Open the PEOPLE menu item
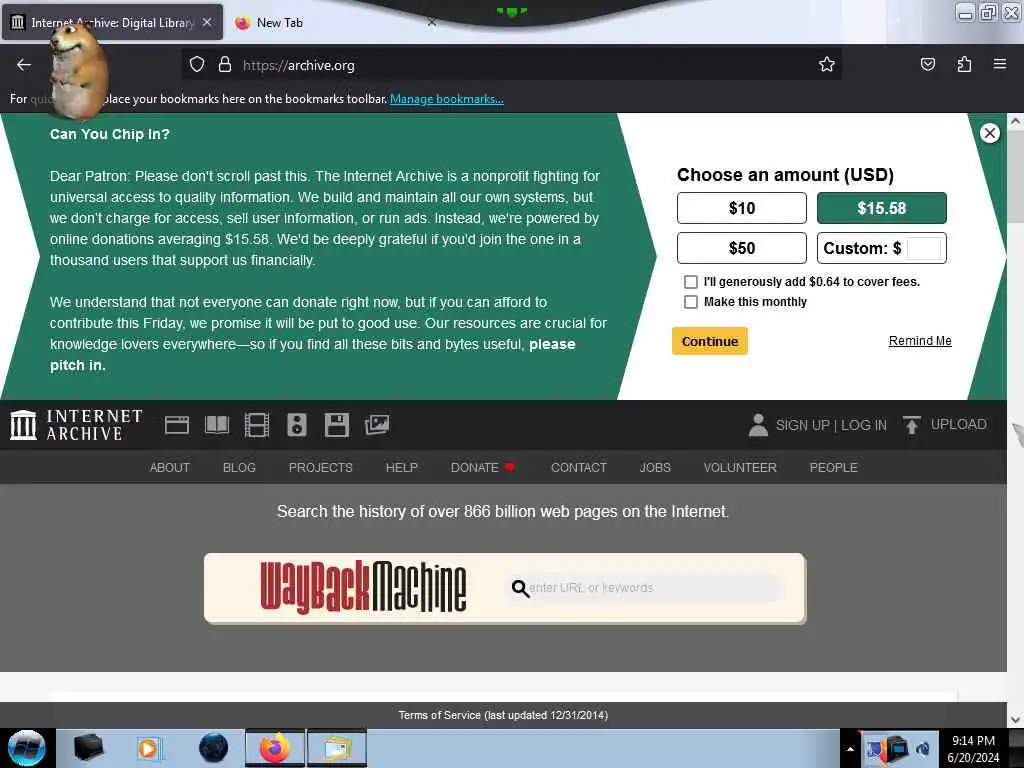Viewport: 1024px width, 768px height. [833, 468]
